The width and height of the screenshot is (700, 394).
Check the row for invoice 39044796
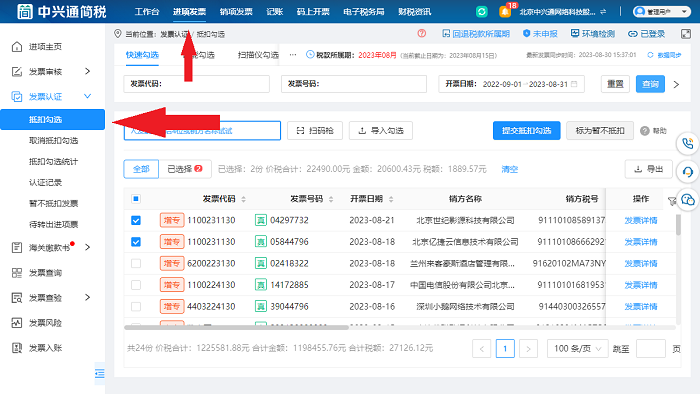(x=136, y=306)
